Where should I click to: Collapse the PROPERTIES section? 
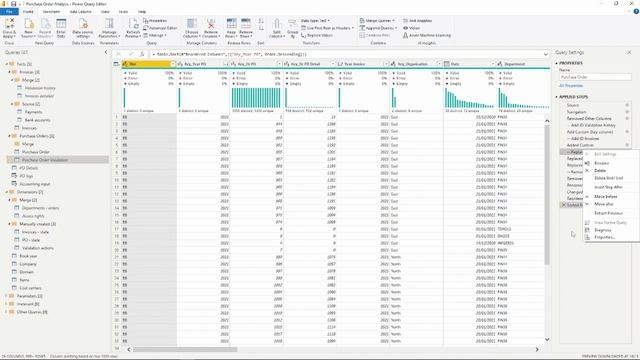click(556, 63)
